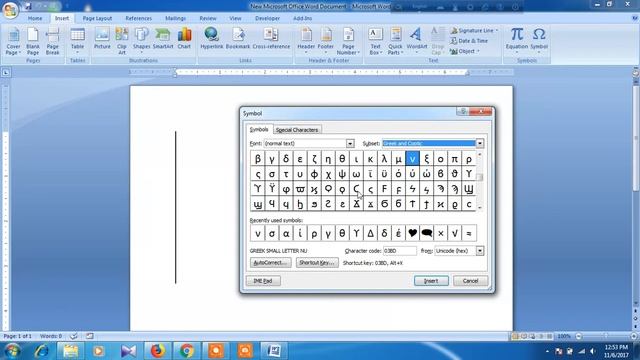640x360 pixels.
Task: Click the document zoom slider
Action: point(606,336)
